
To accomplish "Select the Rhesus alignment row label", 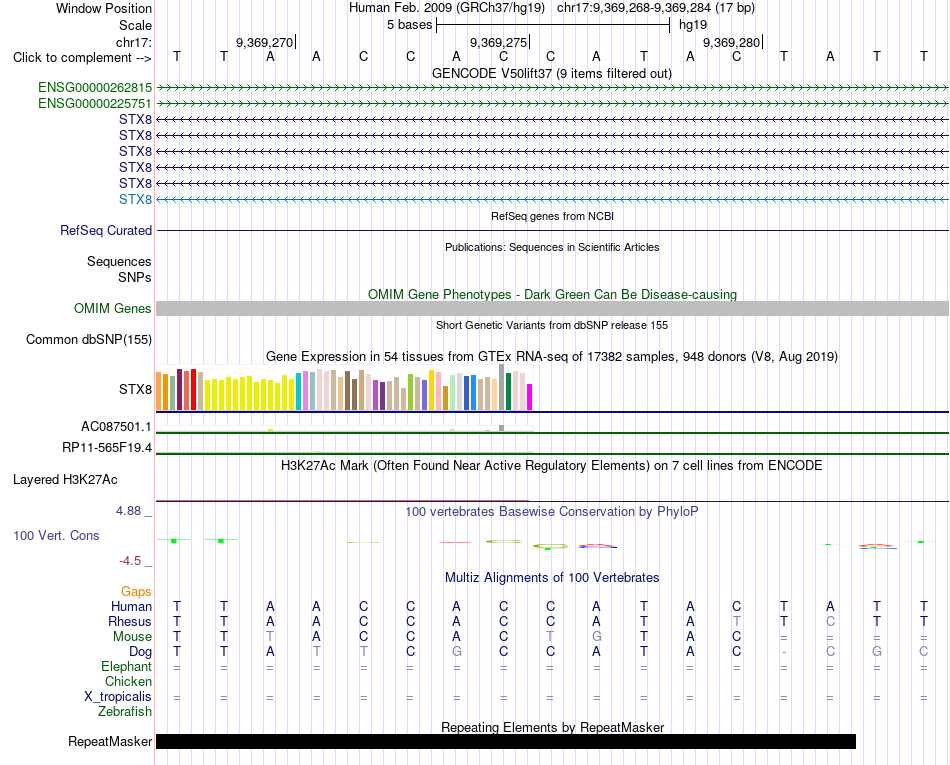I will point(130,621).
